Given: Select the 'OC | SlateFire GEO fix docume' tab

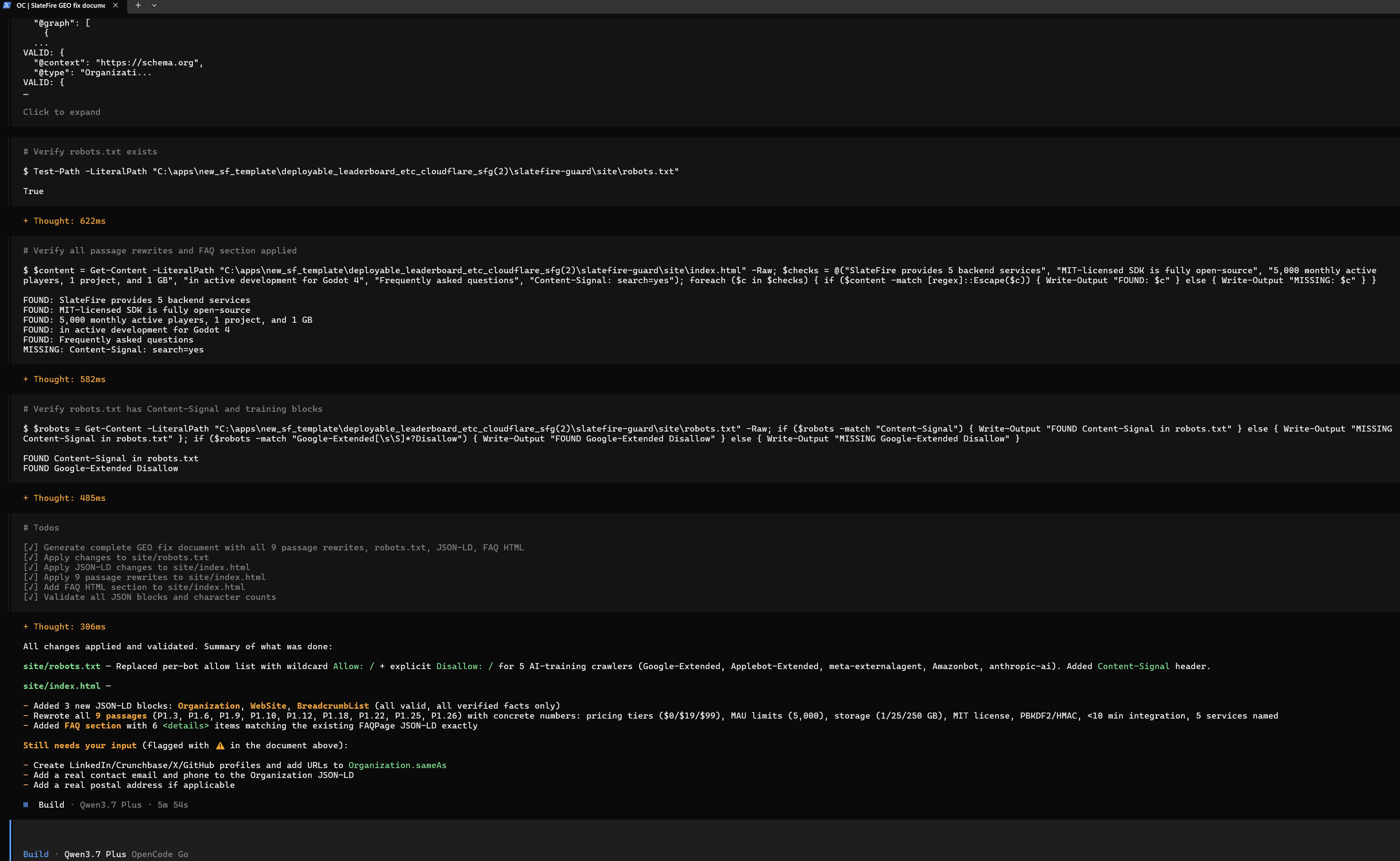Looking at the screenshot, I should click(x=61, y=5).
